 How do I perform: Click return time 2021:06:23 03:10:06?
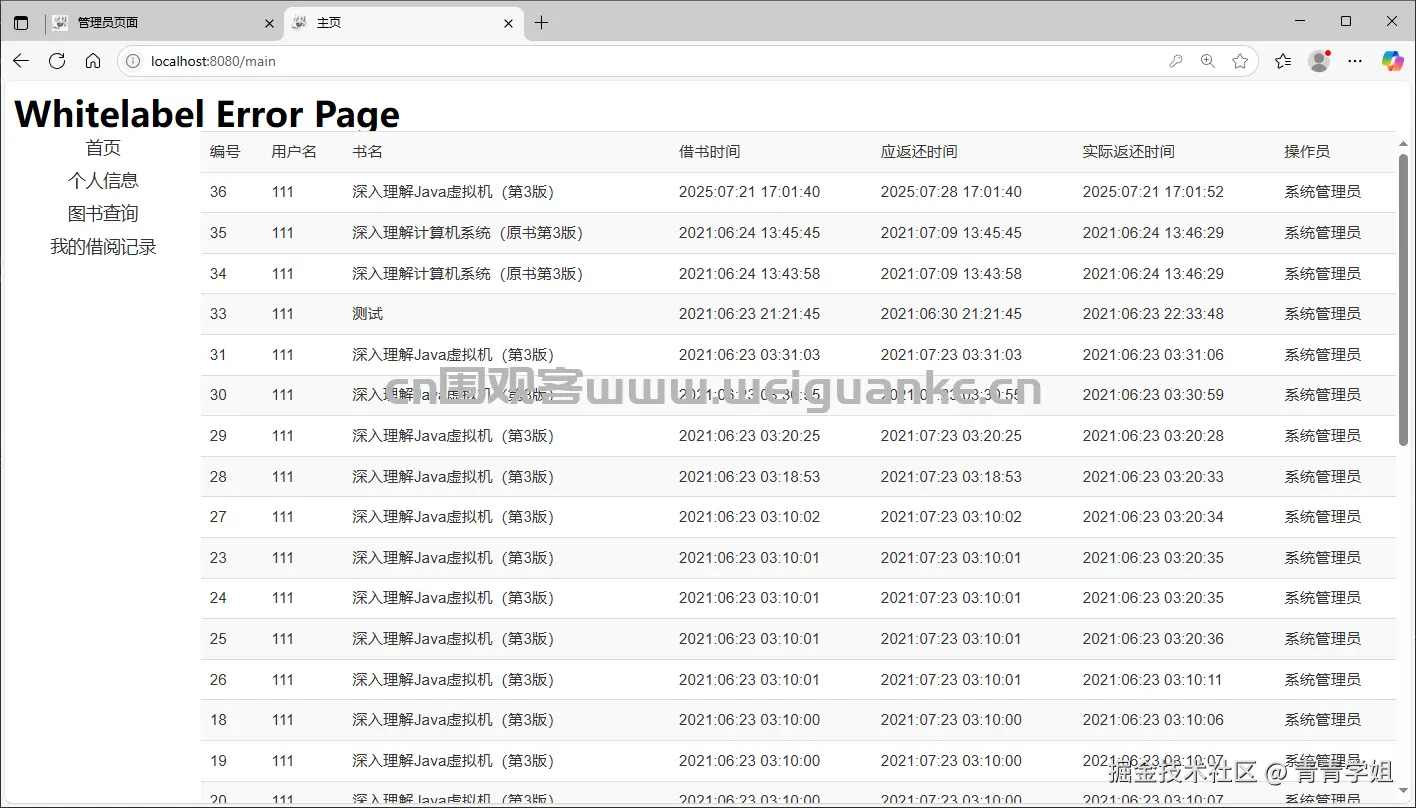tap(1153, 720)
